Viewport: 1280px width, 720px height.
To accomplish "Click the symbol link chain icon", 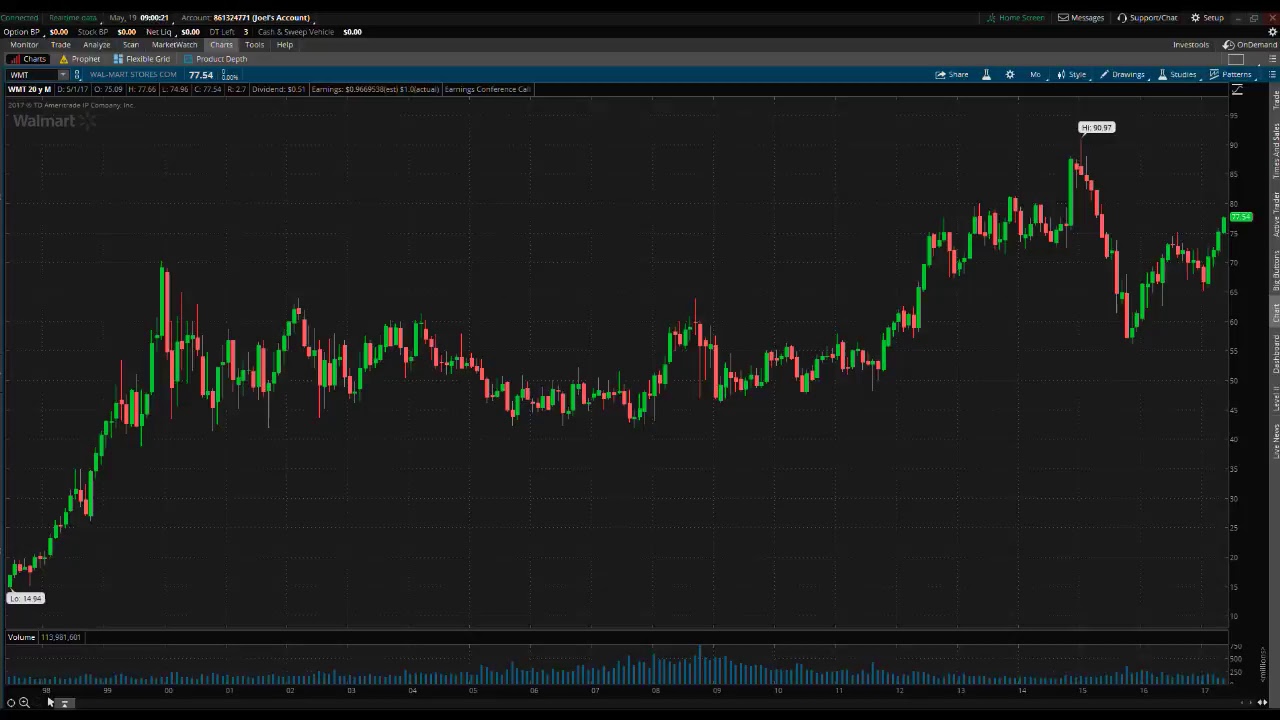I will pos(77,75).
